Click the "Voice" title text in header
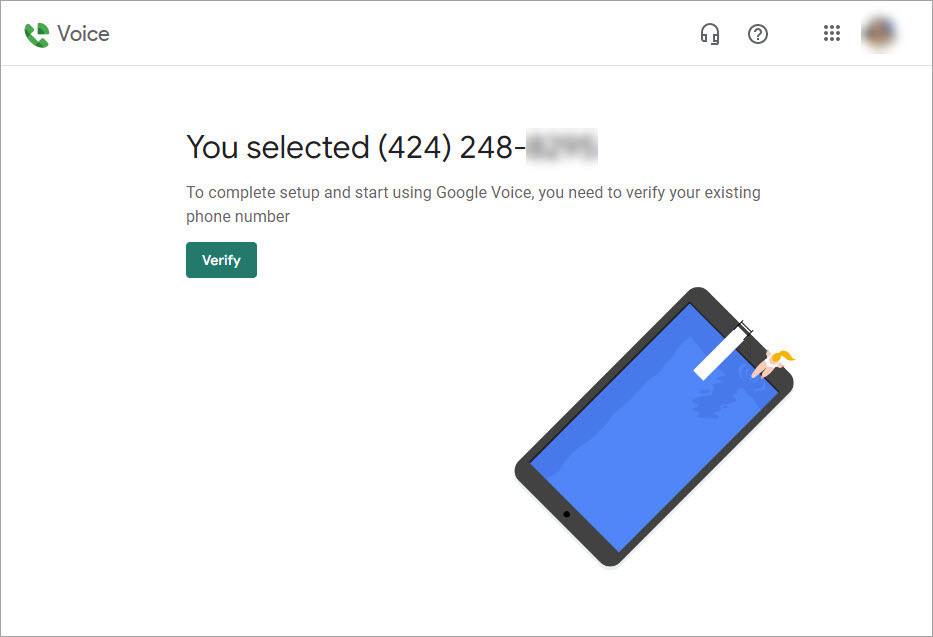The width and height of the screenshot is (933, 637). [x=83, y=34]
